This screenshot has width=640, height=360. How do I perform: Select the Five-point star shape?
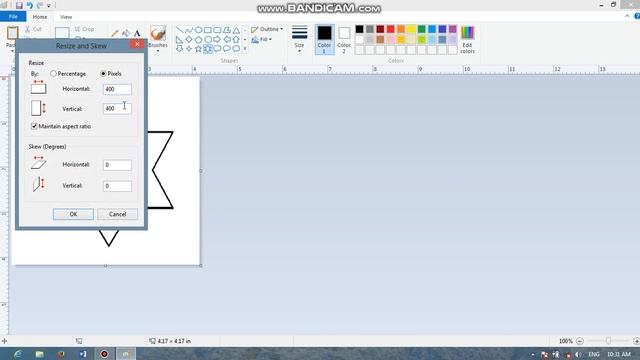tap(198, 49)
